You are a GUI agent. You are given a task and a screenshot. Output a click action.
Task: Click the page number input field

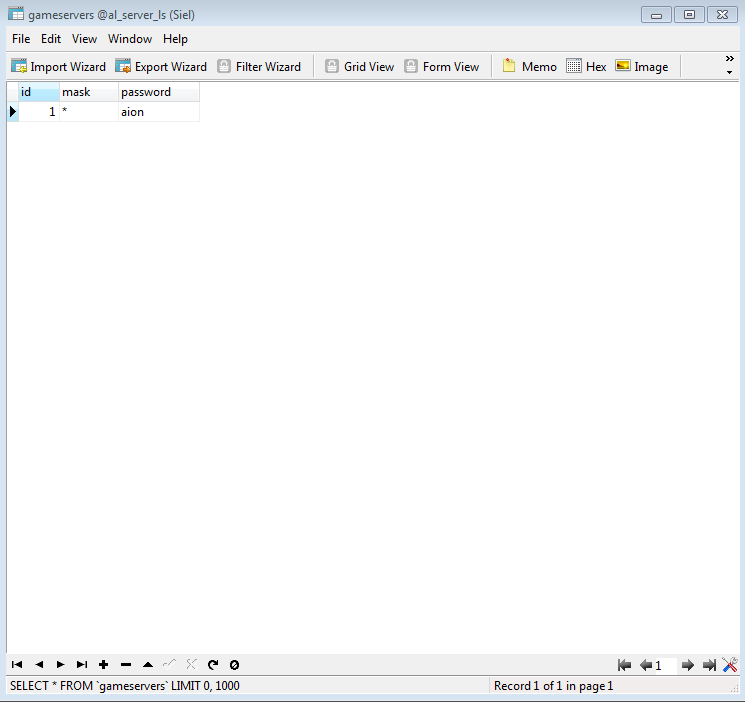point(665,665)
